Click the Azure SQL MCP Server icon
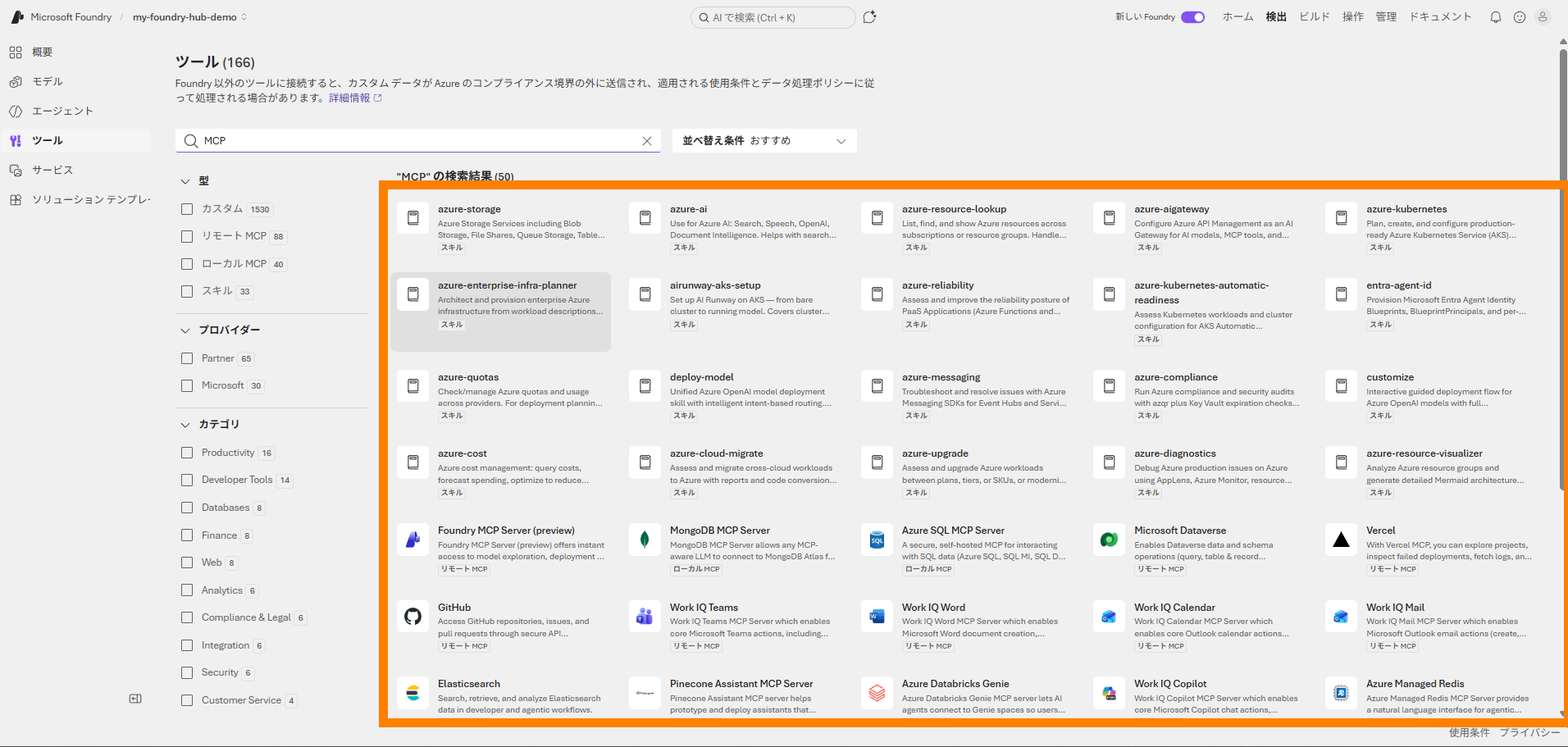This screenshot has height=747, width=1568. point(877,540)
